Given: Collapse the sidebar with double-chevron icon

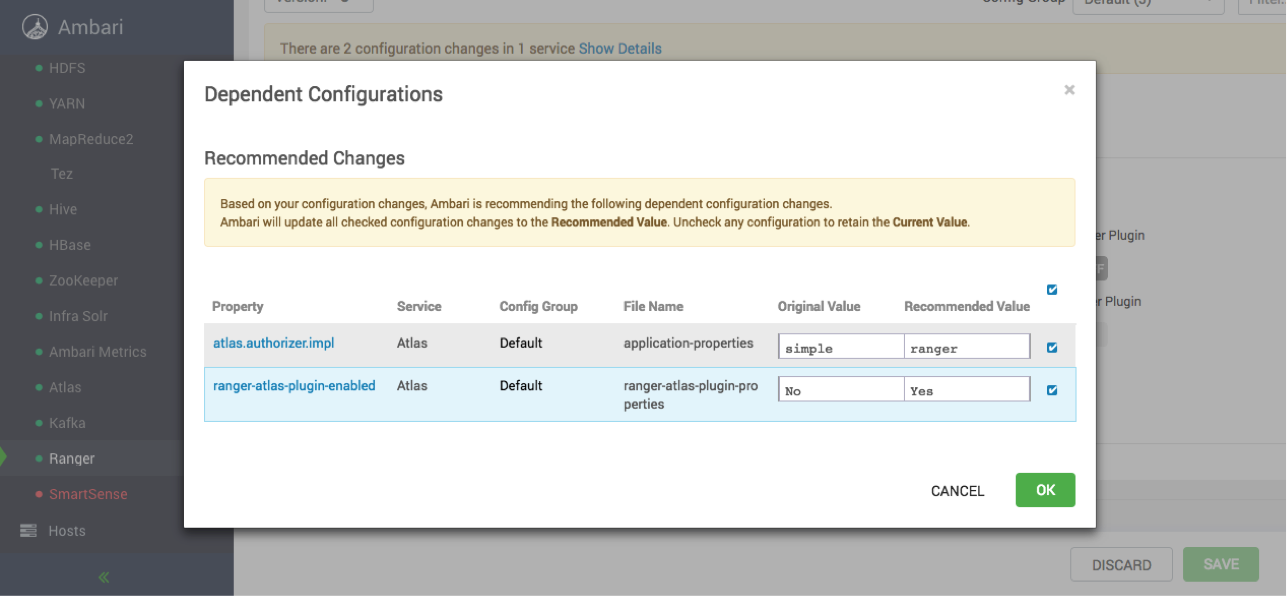Looking at the screenshot, I should pyautogui.click(x=104, y=577).
